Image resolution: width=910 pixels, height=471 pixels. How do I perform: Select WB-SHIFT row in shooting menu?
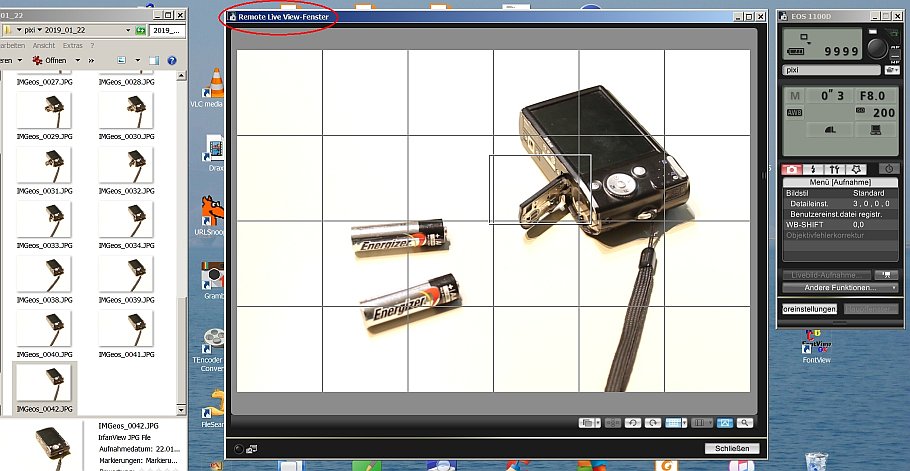click(840, 224)
